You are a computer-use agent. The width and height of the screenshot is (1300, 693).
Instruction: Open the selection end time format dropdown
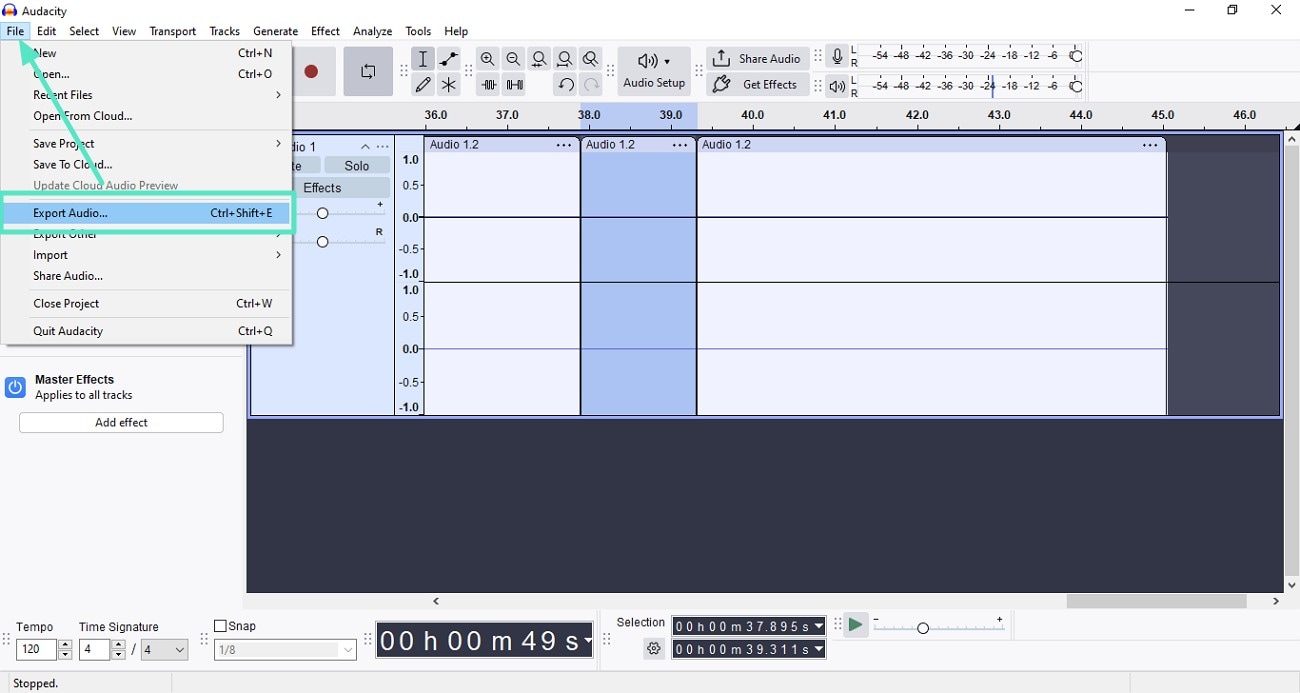(819, 649)
